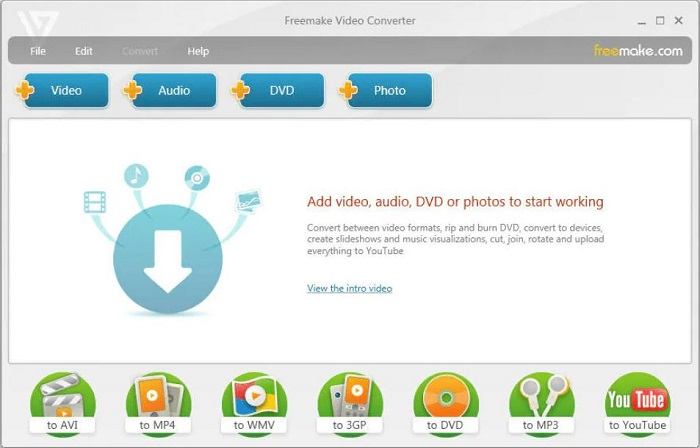Click the 'Freemake Video Converter' window title

pyautogui.click(x=350, y=21)
